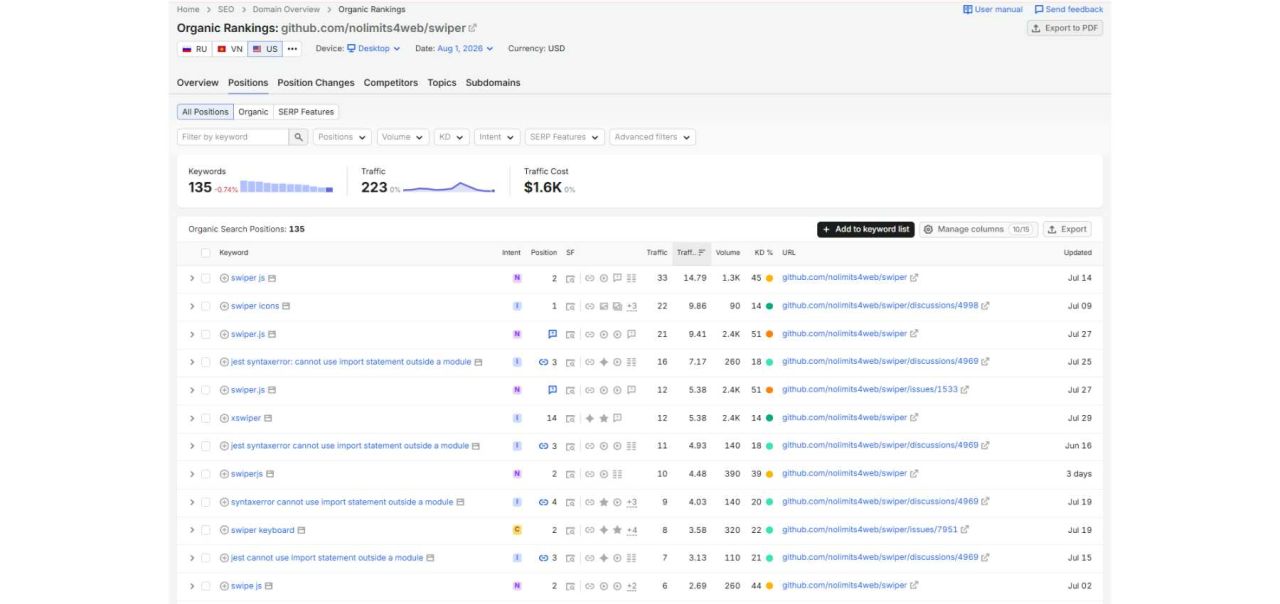Switch to the Position Changes tab
The width and height of the screenshot is (1280, 604).
tap(316, 83)
